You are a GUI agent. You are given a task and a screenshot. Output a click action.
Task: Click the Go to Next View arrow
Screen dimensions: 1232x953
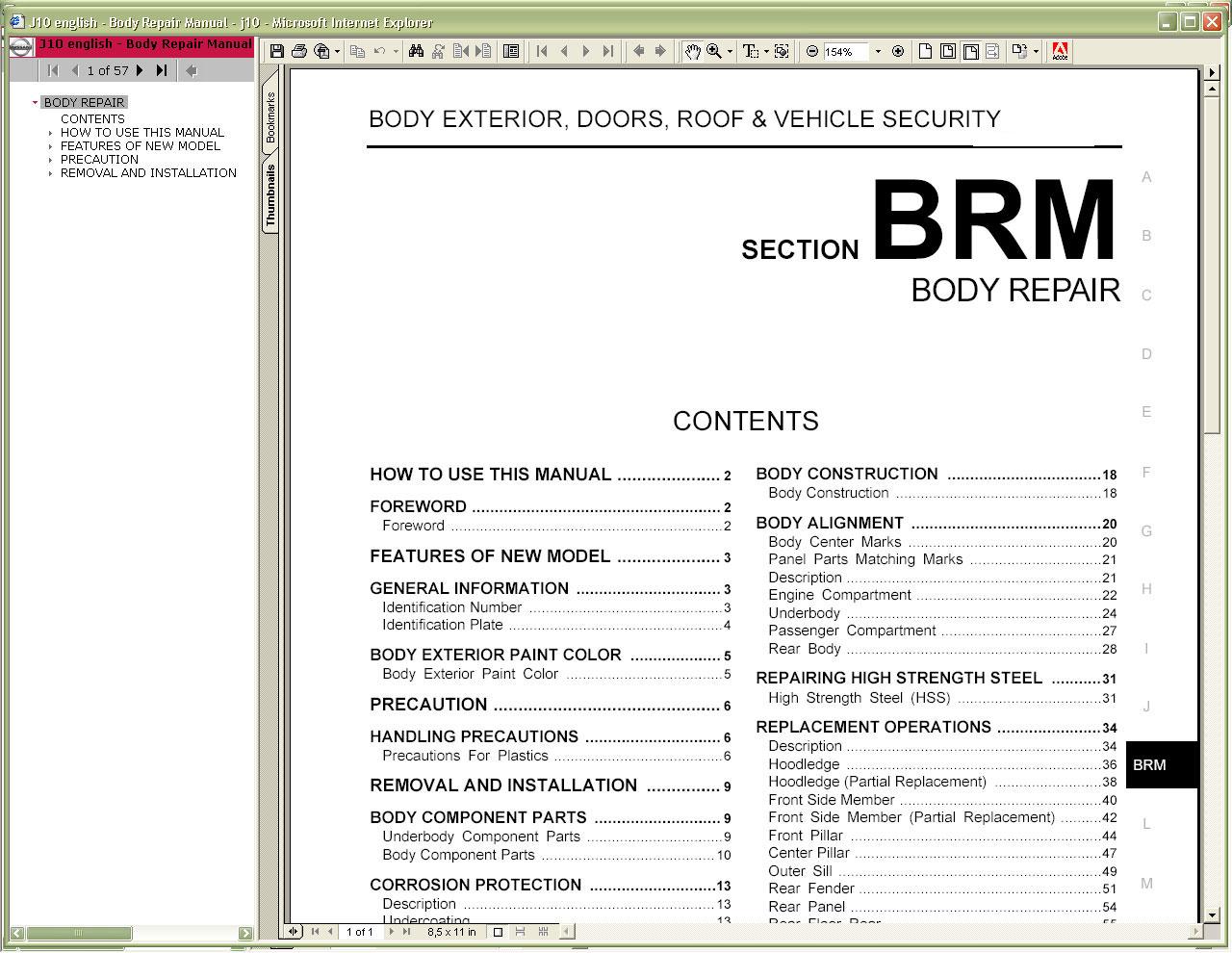(x=660, y=51)
